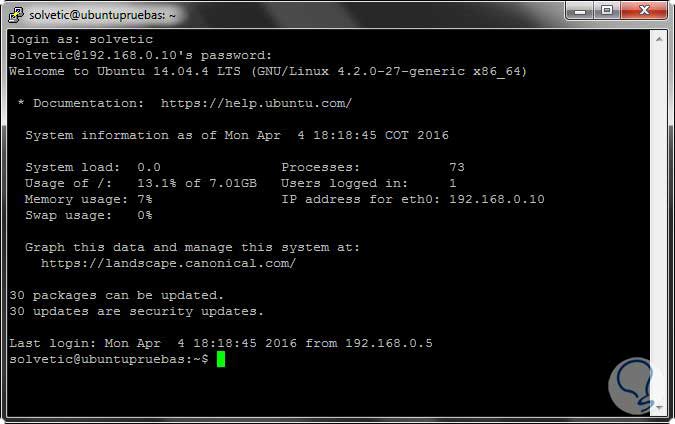
Task: Click the 'https://landscape.canonical.com/' URL text
Action: pyautogui.click(x=169, y=263)
